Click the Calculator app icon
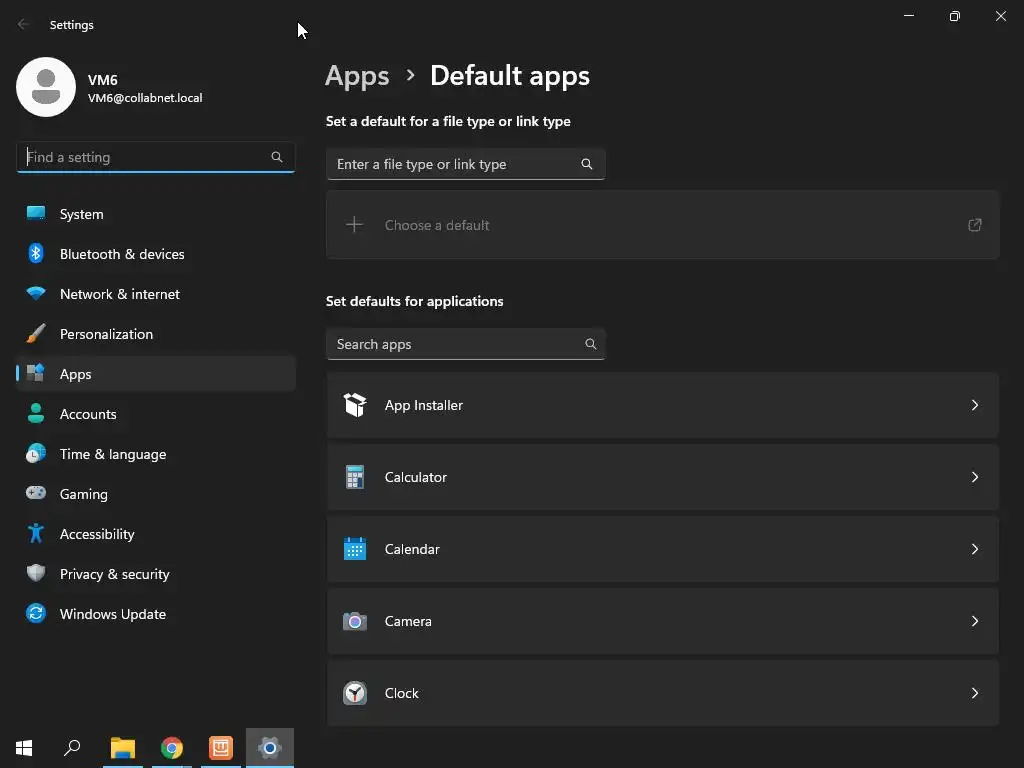The width and height of the screenshot is (1024, 768). [355, 477]
